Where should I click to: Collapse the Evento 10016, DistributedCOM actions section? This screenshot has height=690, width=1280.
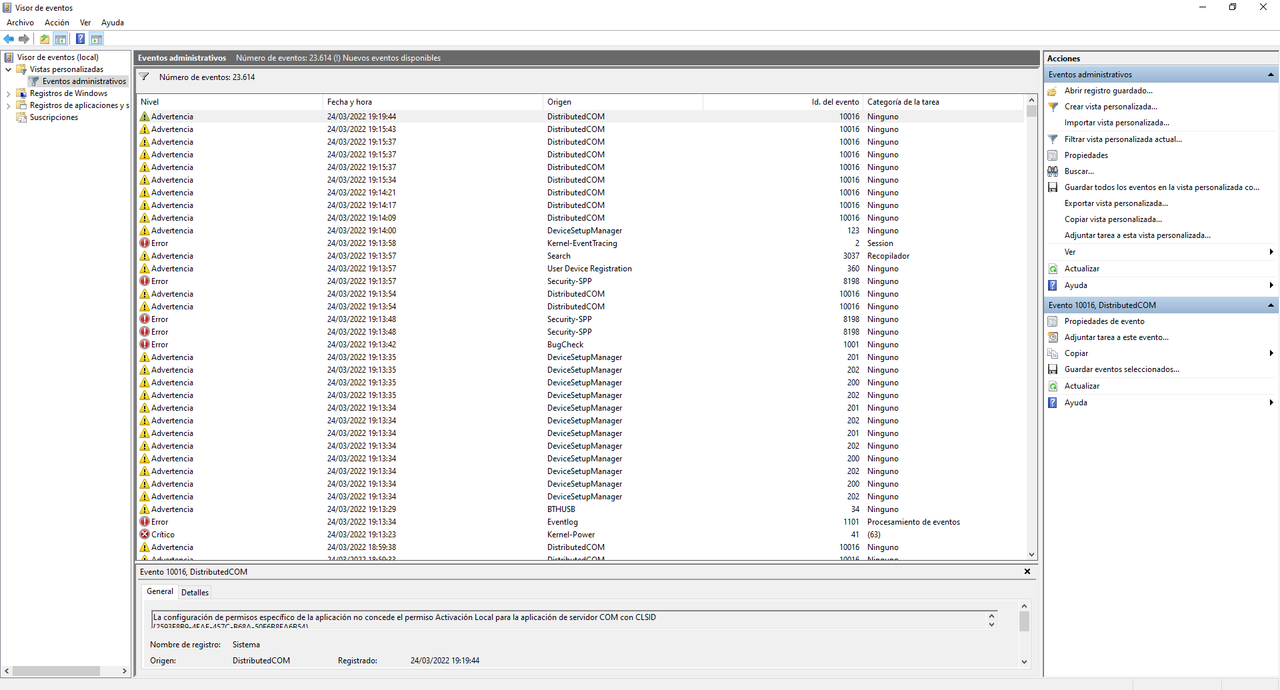point(1271,305)
